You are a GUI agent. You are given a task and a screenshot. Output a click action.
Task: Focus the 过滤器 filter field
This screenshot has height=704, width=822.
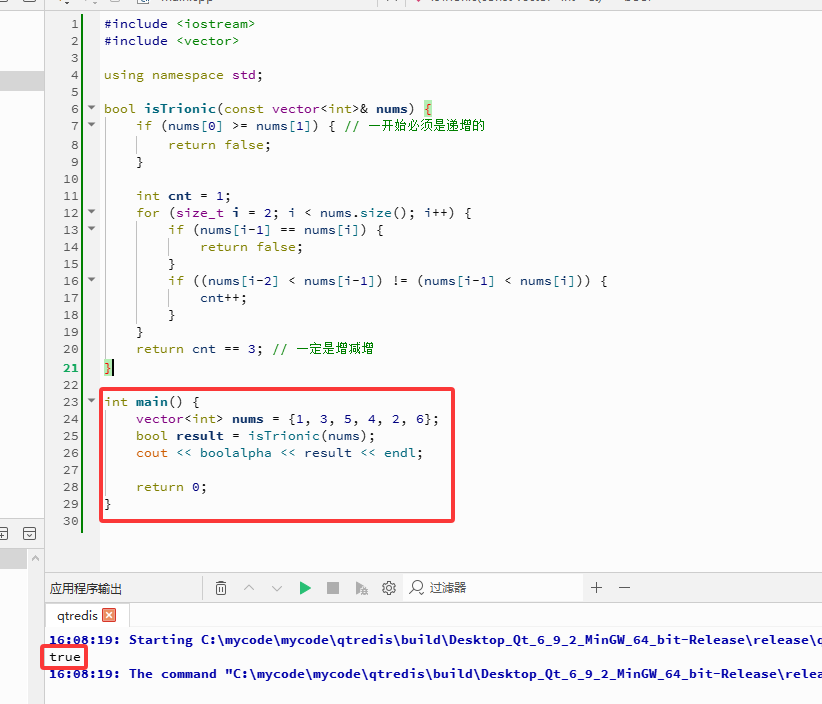tap(493, 588)
